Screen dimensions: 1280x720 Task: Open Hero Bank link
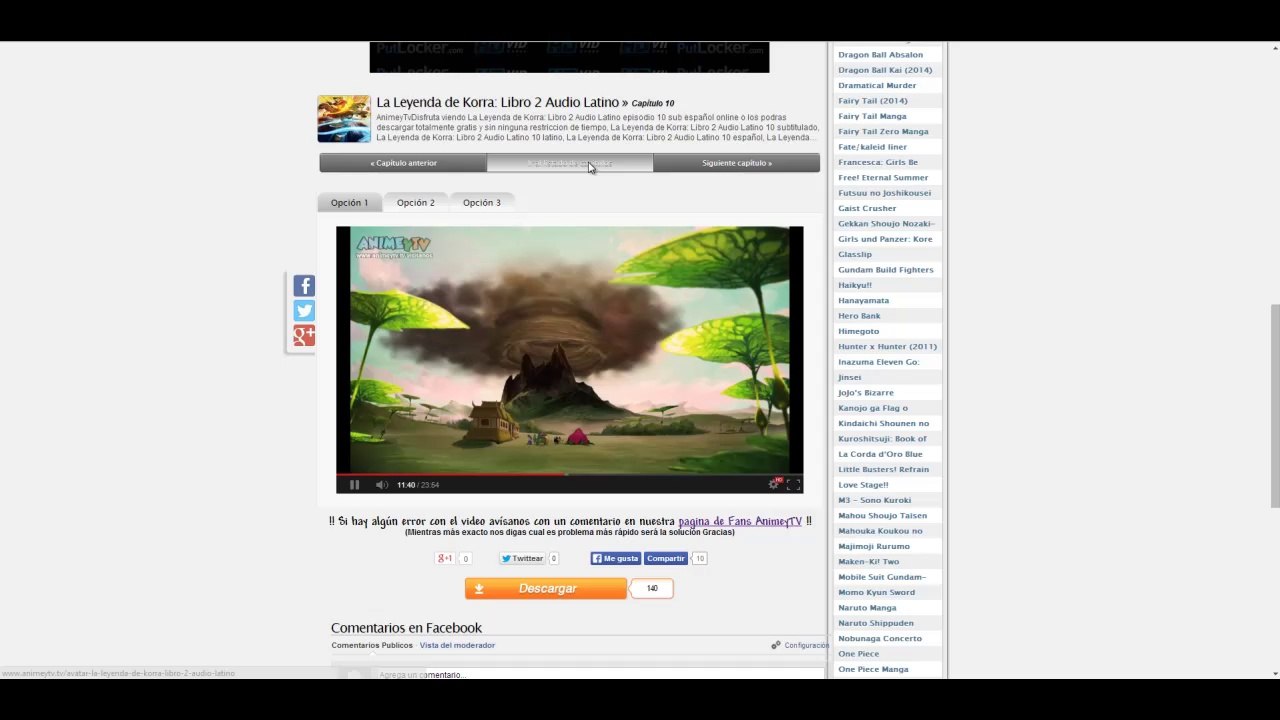tap(859, 316)
